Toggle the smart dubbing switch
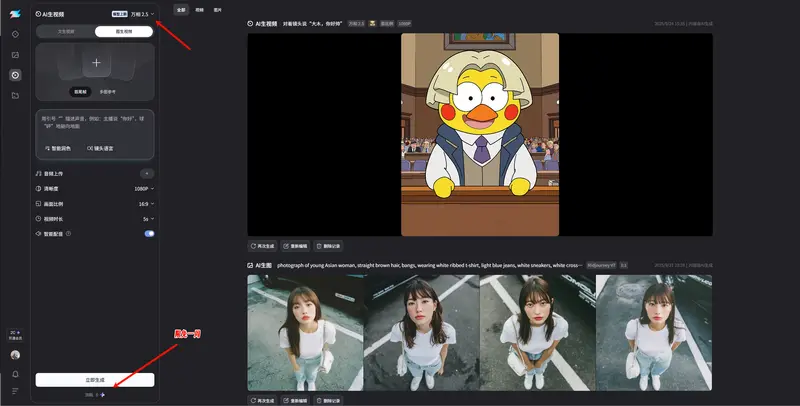The image size is (800, 406). tap(149, 234)
